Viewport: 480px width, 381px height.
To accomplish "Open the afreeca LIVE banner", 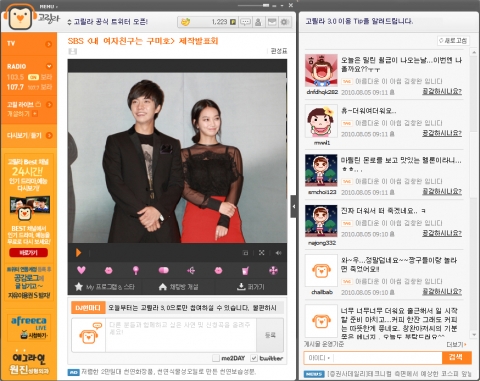I will pyautogui.click(x=29, y=328).
